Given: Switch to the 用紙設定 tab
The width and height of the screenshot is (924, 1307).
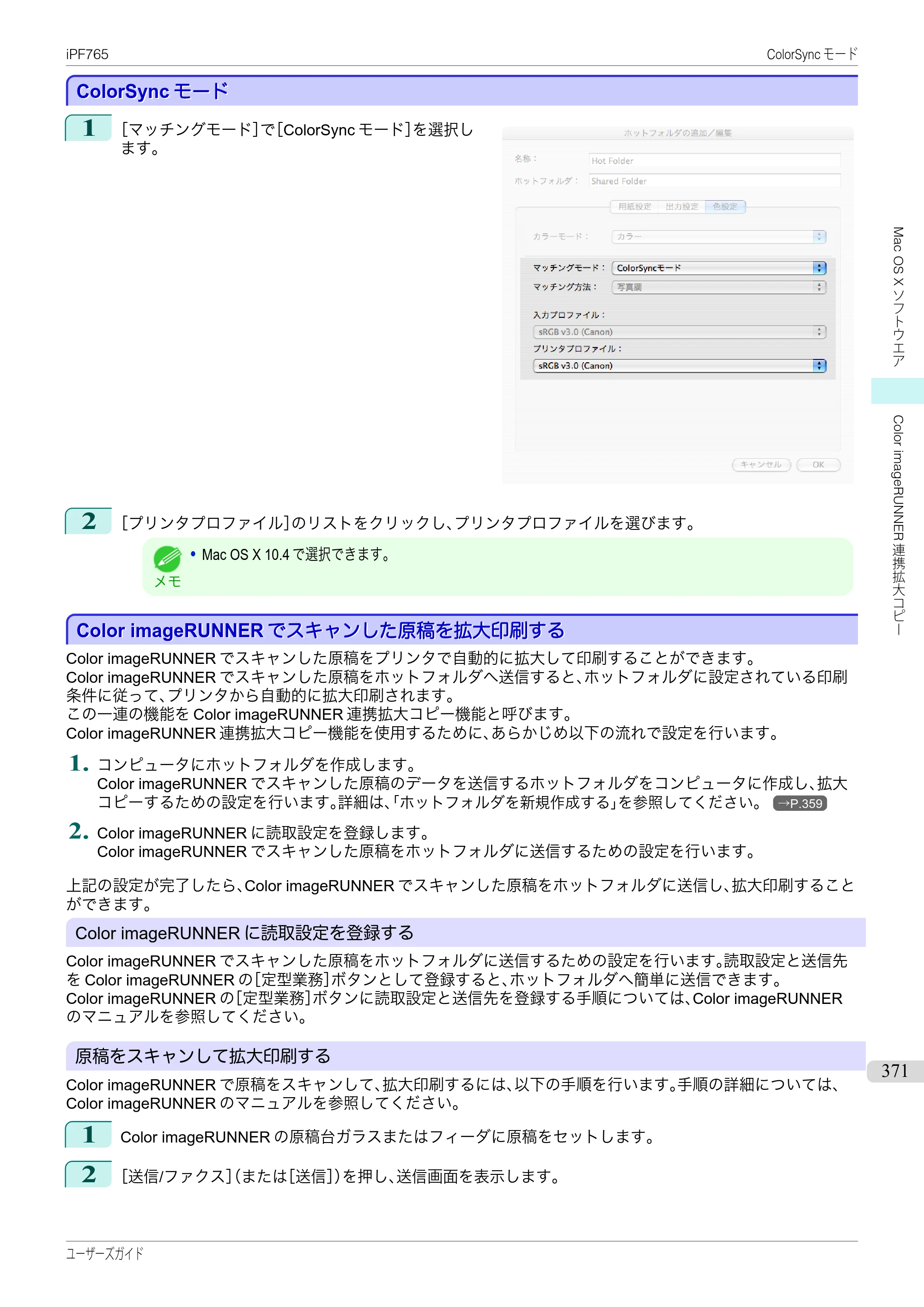Looking at the screenshot, I should tap(634, 207).
